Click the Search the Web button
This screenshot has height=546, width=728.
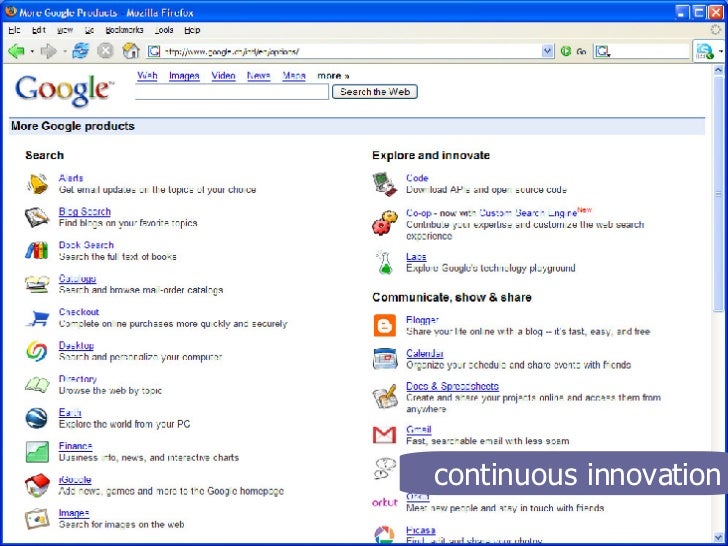click(375, 91)
